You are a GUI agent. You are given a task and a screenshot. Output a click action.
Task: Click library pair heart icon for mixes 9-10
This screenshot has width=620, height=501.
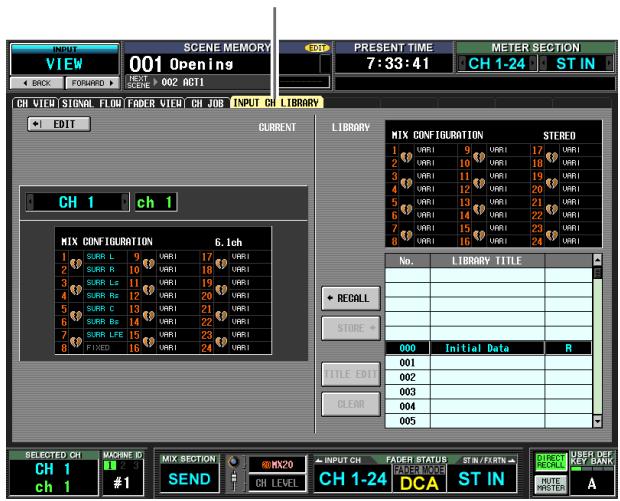(x=479, y=157)
